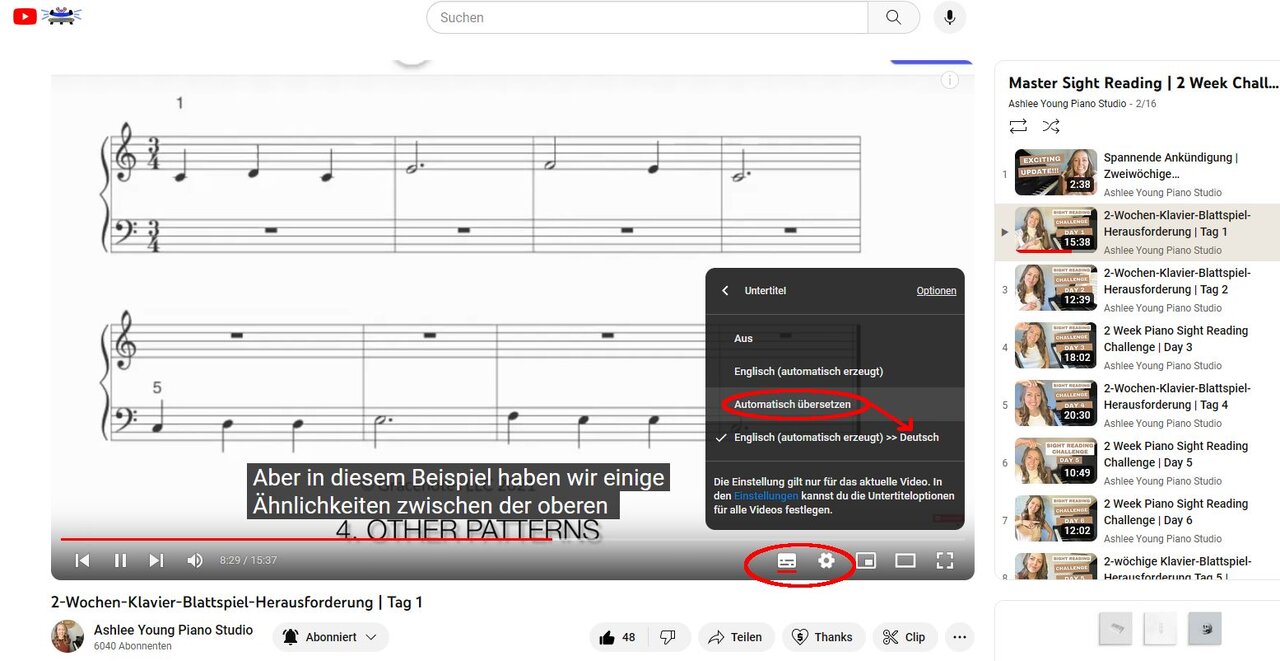Play Sight Reading Challenge Day 5
Viewport: 1280px width, 661px height.
click(x=1137, y=461)
